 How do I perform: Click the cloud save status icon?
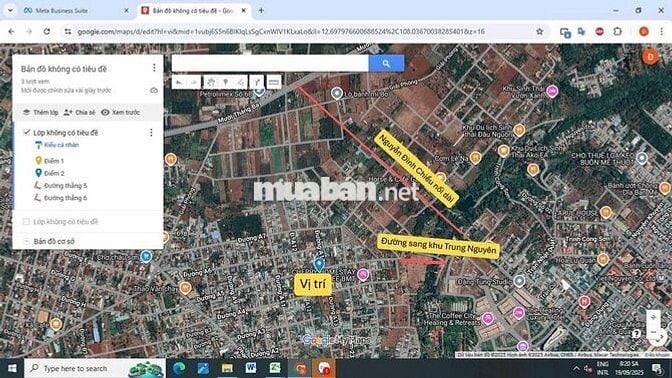click(x=154, y=90)
